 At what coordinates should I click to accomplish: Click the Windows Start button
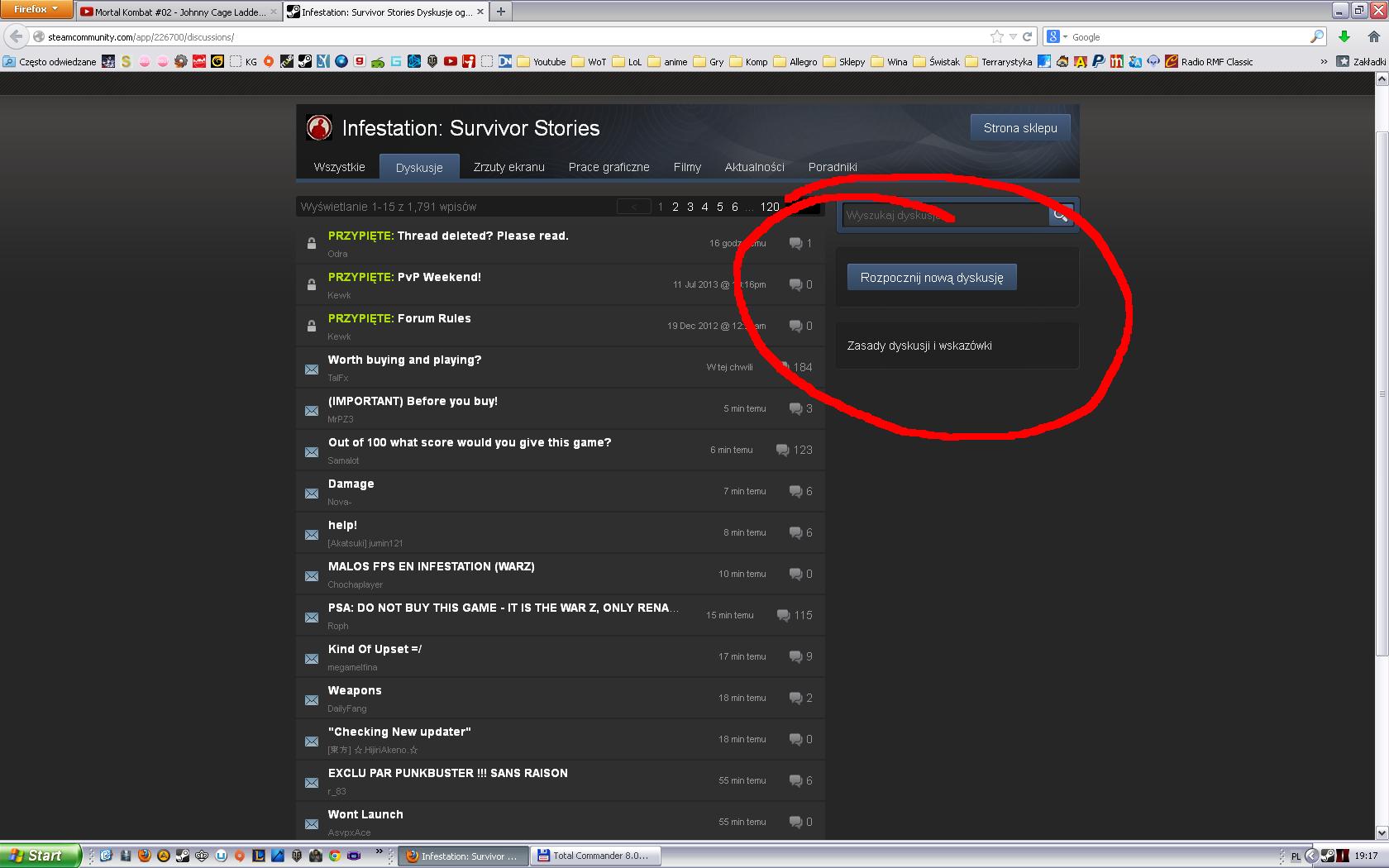point(41,856)
